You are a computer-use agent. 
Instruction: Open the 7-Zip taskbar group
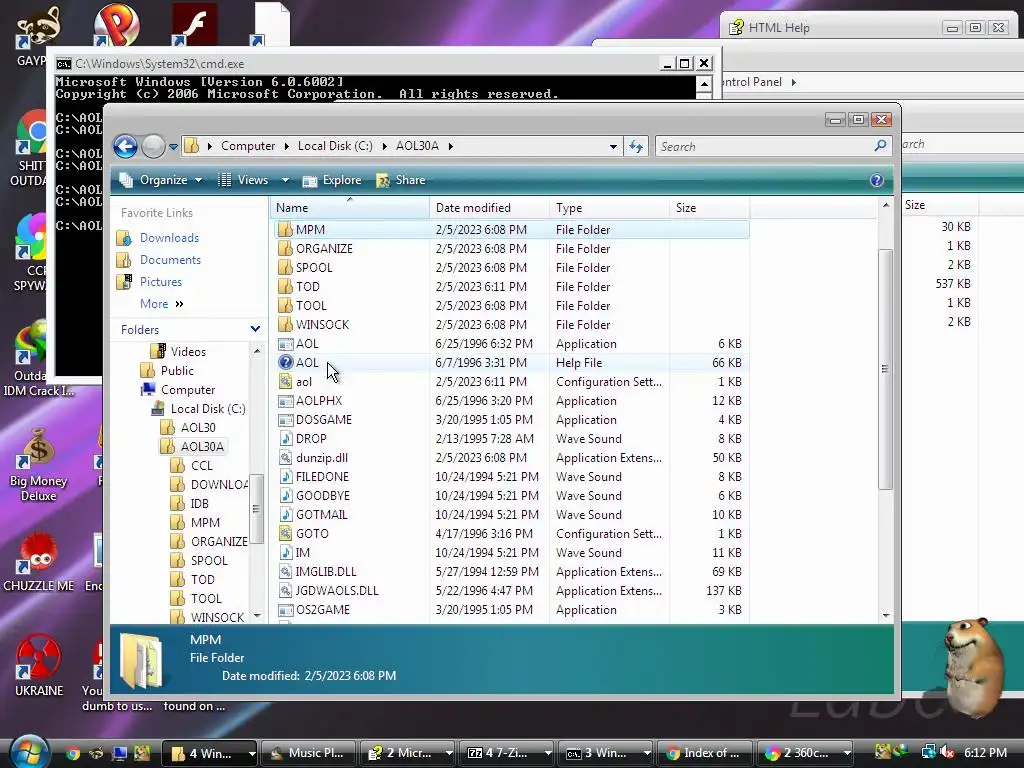tap(507, 753)
